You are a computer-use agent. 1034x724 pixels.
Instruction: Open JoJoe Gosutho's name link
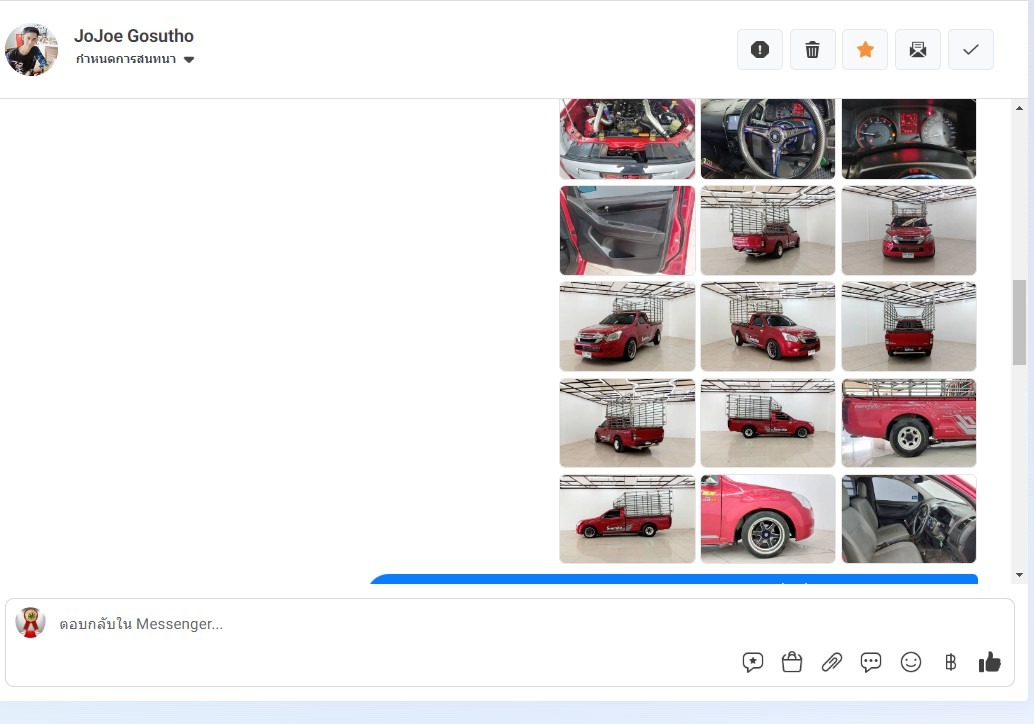click(134, 36)
